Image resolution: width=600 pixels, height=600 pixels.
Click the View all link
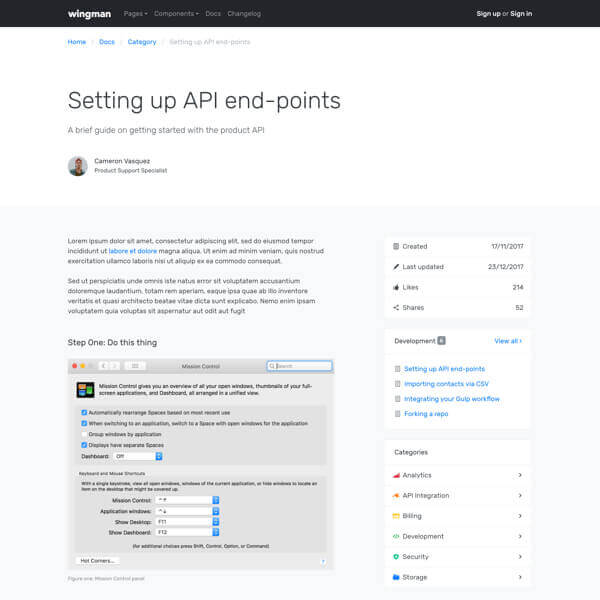pyautogui.click(x=508, y=341)
